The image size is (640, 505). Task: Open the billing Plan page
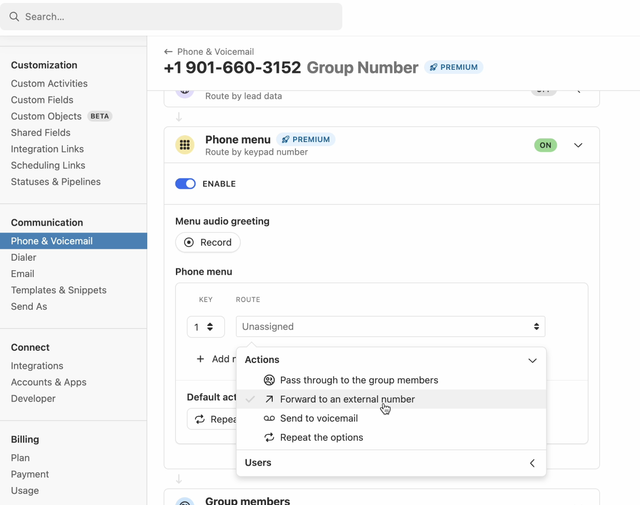pyautogui.click(x=20, y=458)
